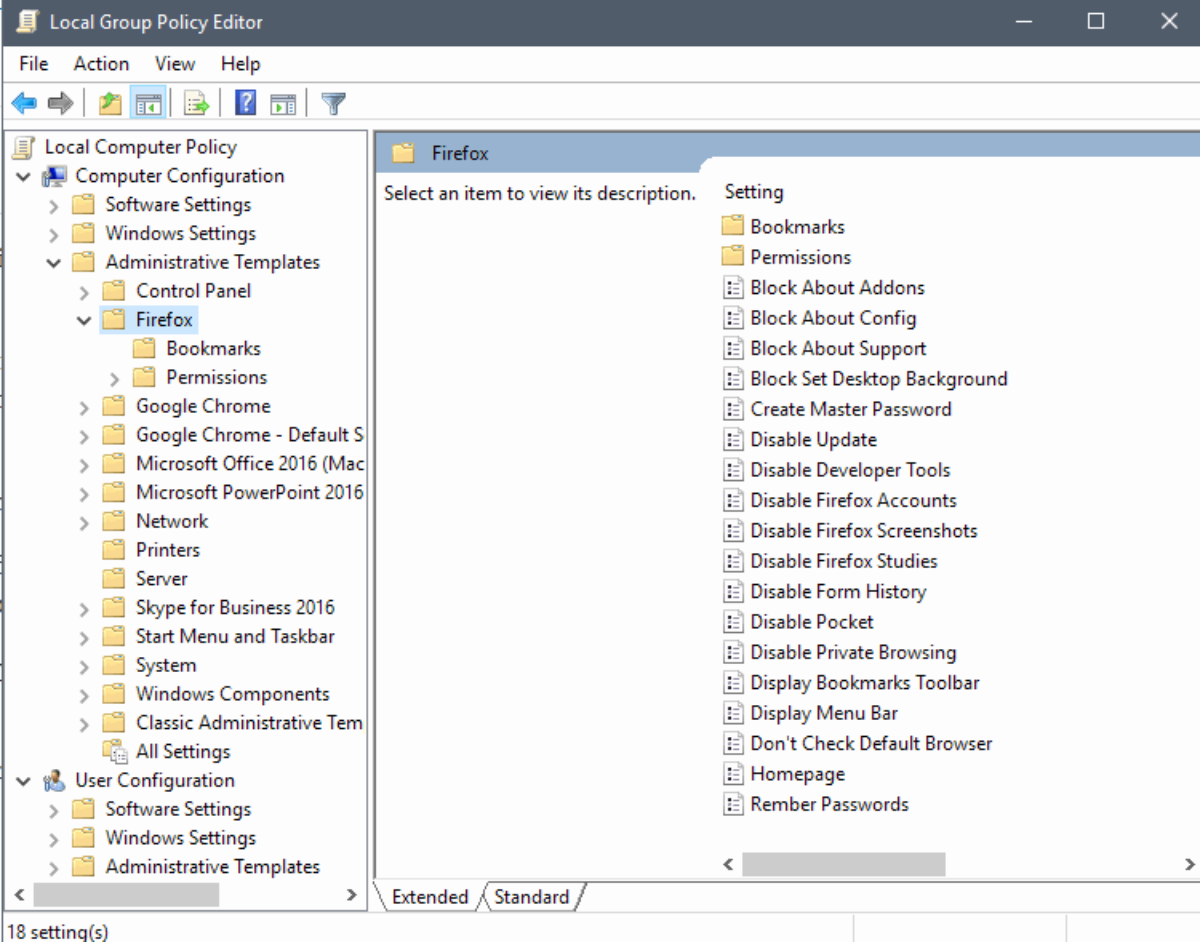Click the Export List toolbar icon

(x=196, y=103)
